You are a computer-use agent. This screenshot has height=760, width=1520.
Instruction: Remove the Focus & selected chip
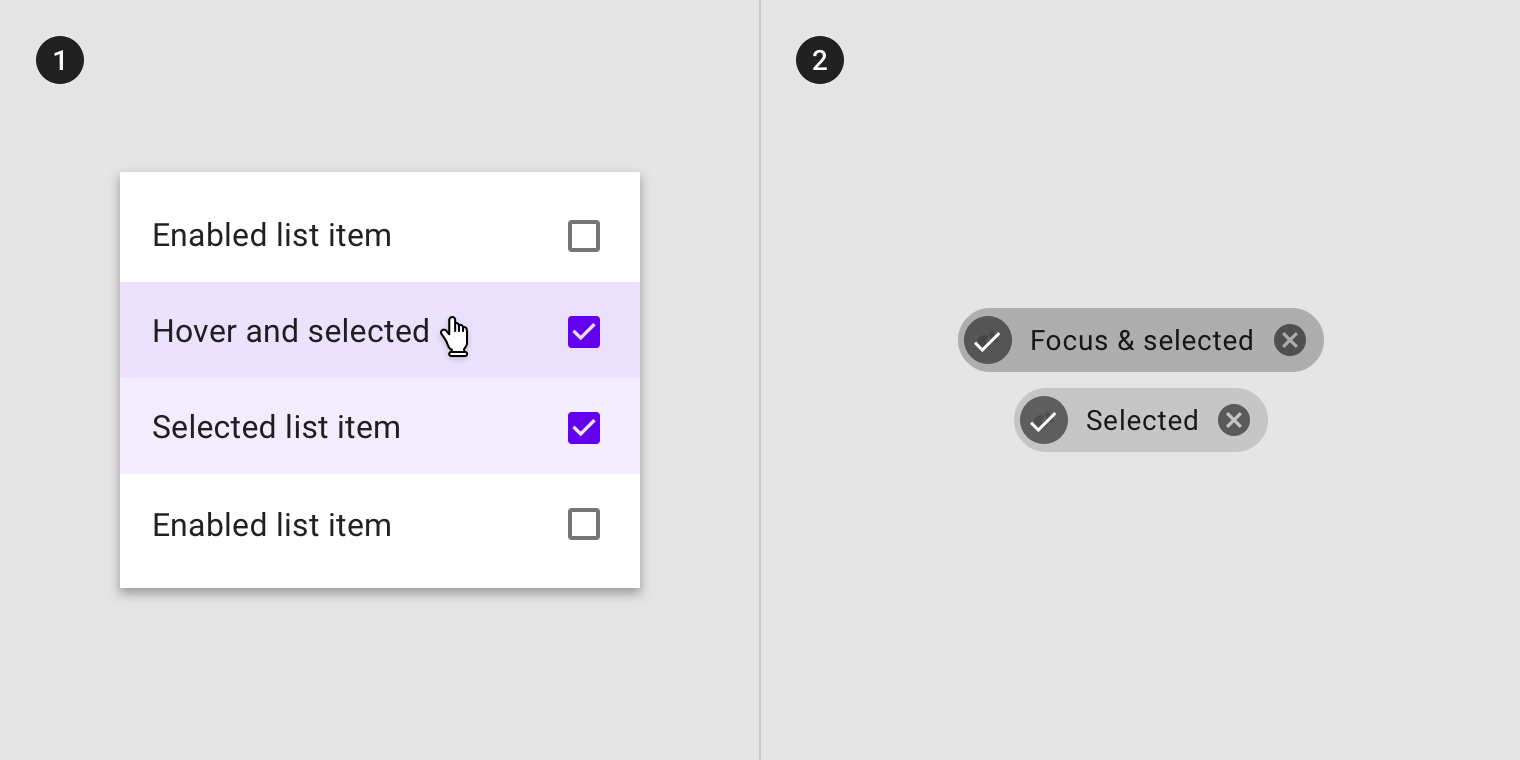click(x=1290, y=340)
